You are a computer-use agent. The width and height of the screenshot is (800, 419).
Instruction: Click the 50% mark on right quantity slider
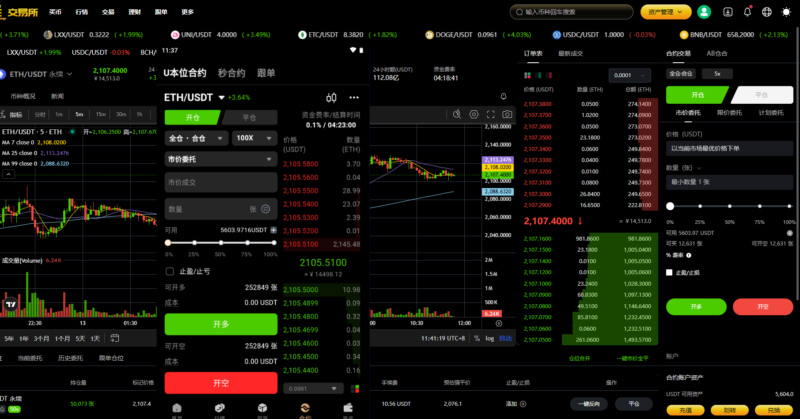(729, 206)
